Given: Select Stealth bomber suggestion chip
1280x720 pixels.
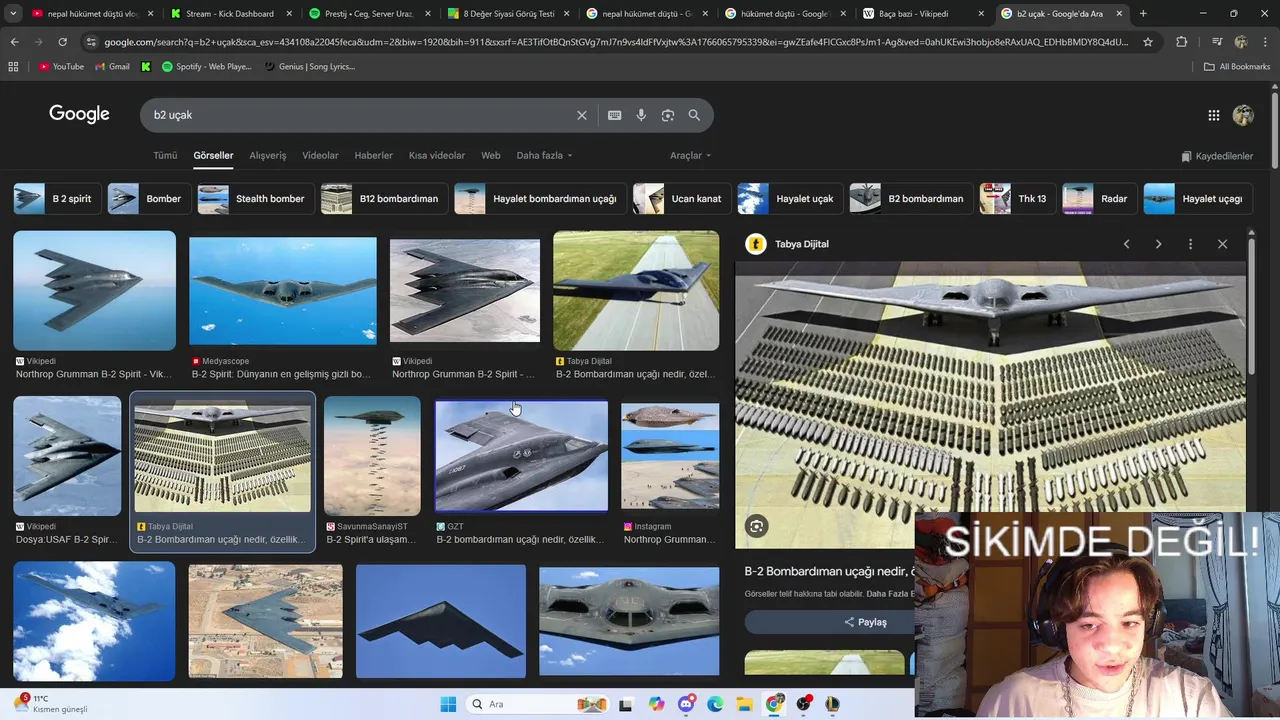Looking at the screenshot, I should click(x=254, y=199).
